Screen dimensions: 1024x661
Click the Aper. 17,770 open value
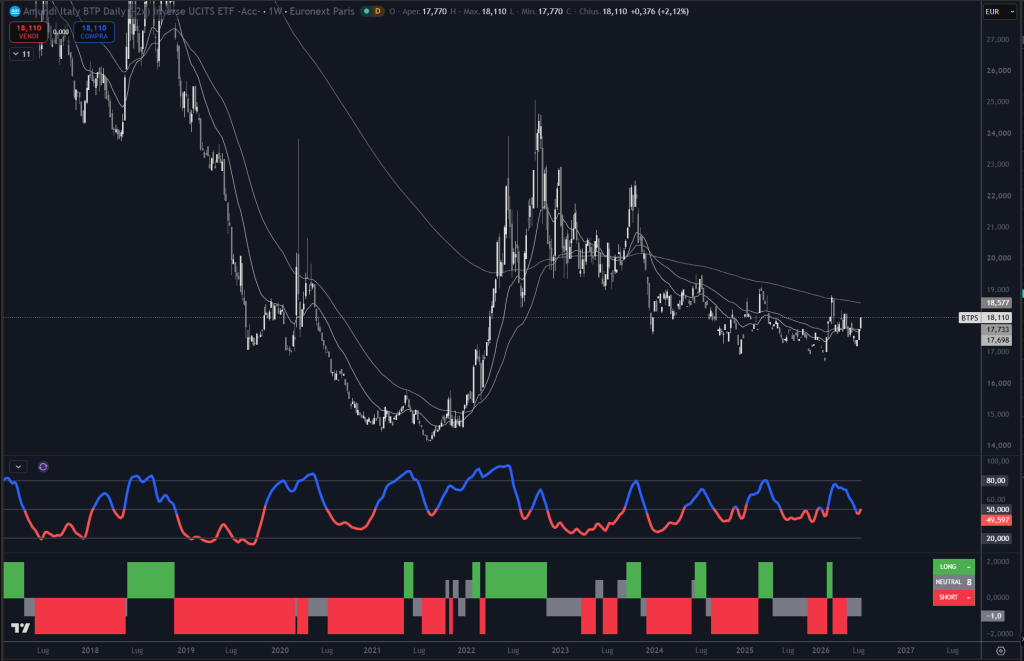tap(424, 11)
